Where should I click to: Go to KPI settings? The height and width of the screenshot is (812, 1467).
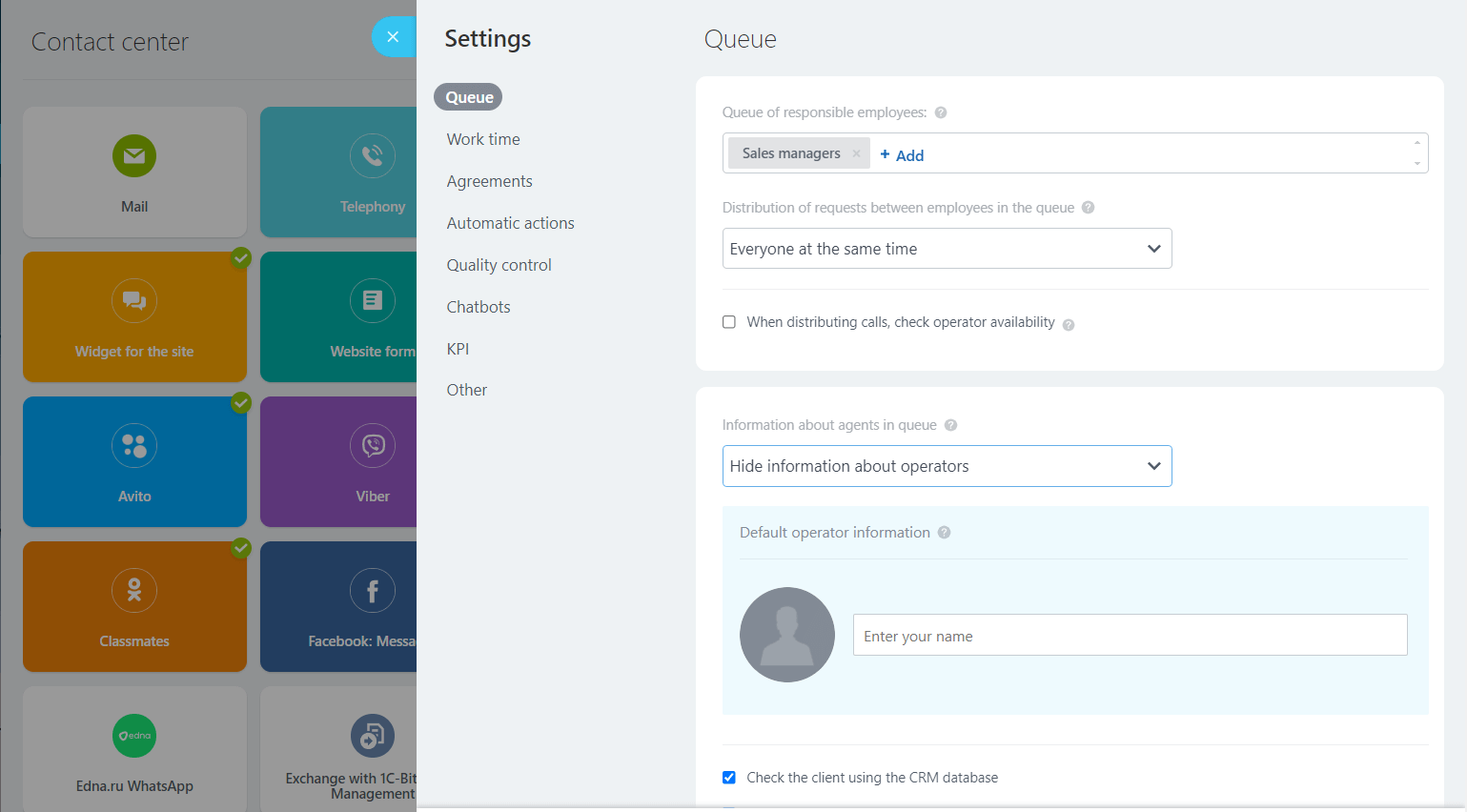458,349
